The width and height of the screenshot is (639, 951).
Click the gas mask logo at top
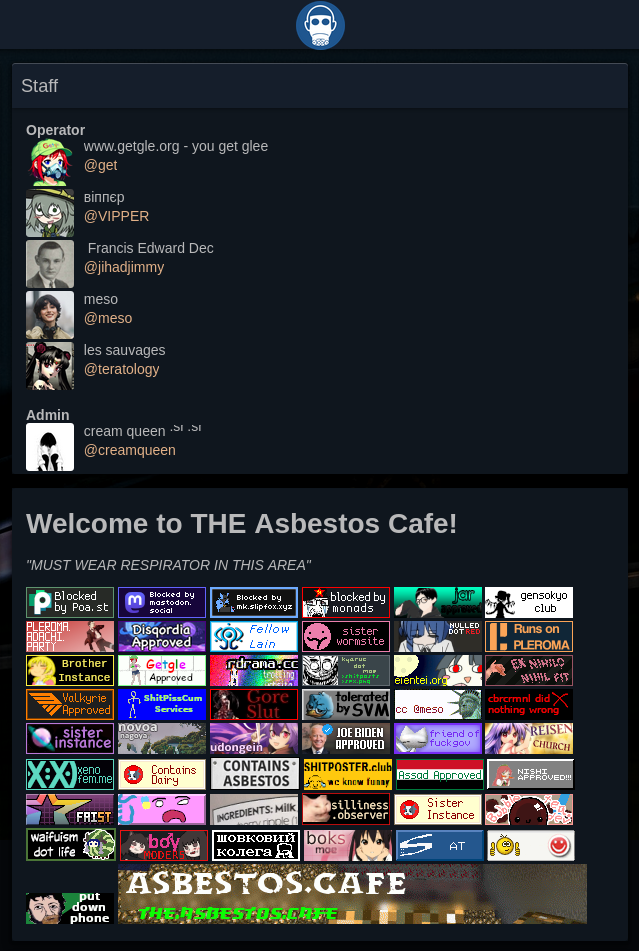pyautogui.click(x=320, y=25)
